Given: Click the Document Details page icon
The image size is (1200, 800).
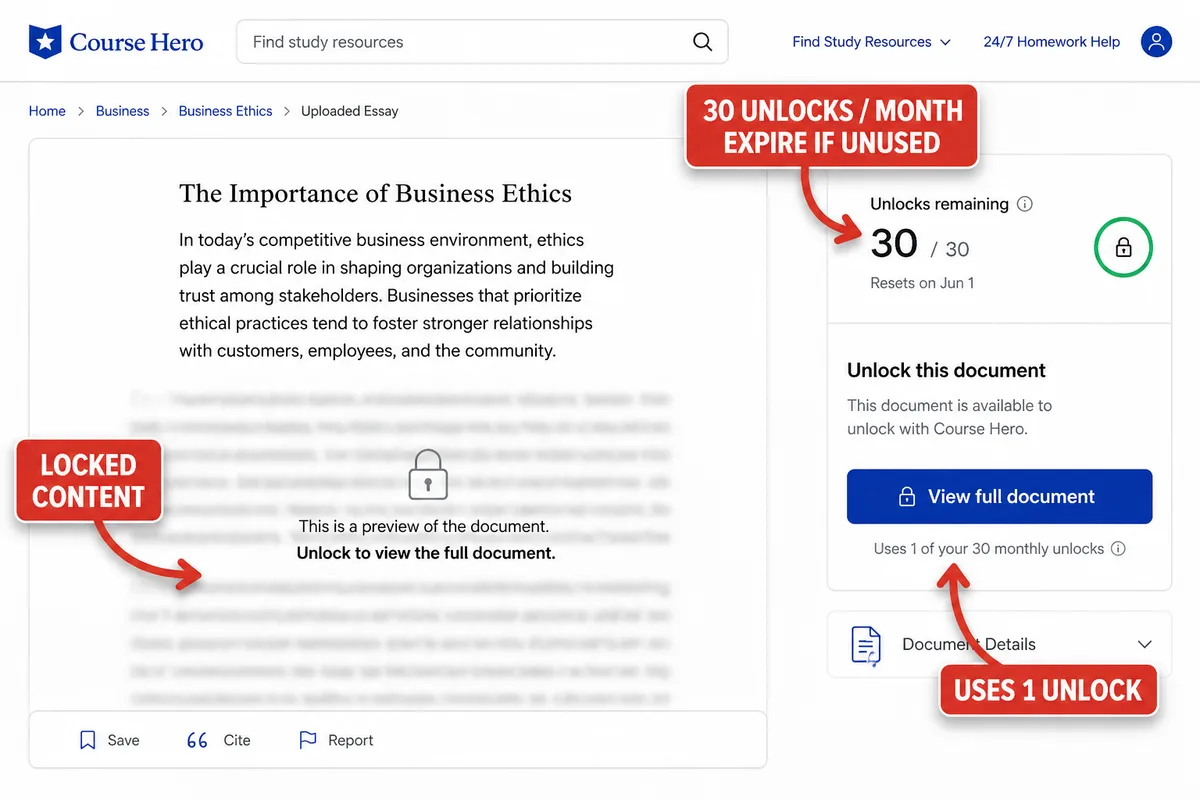Looking at the screenshot, I should click(866, 645).
